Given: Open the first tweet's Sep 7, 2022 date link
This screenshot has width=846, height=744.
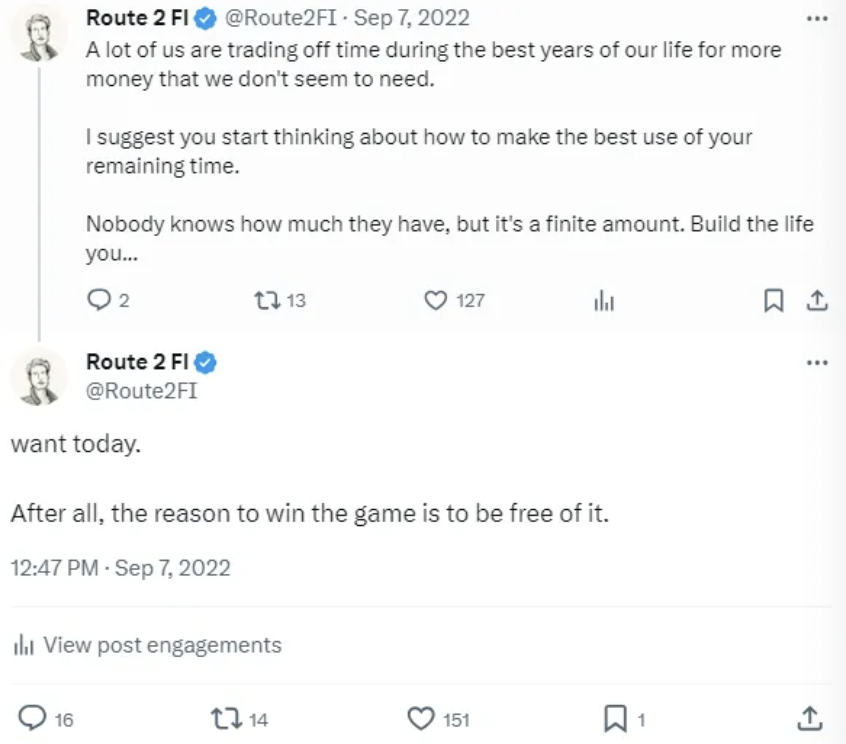Looking at the screenshot, I should 412,18.
